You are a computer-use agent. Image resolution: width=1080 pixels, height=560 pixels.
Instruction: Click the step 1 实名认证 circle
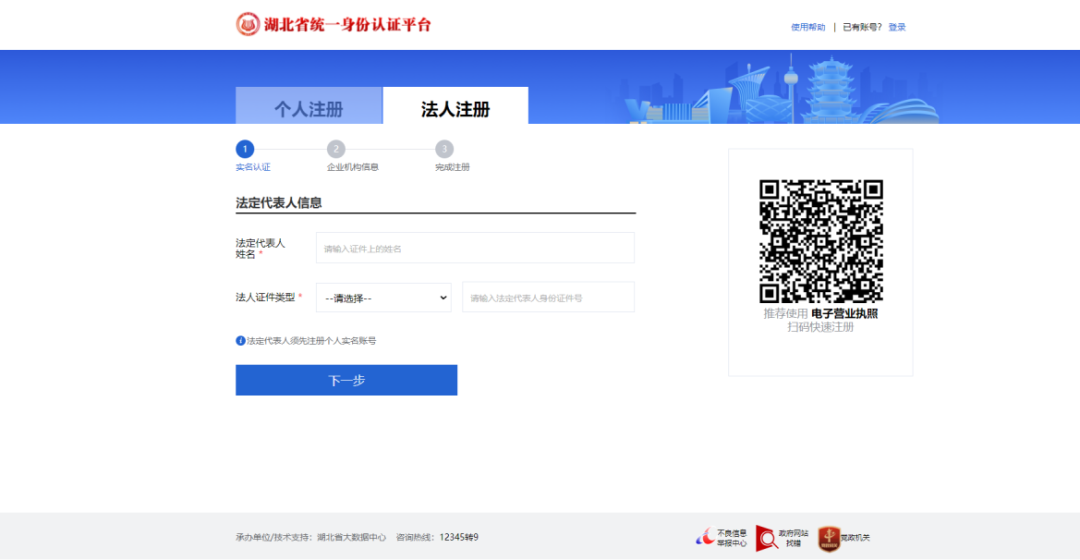pos(245,149)
